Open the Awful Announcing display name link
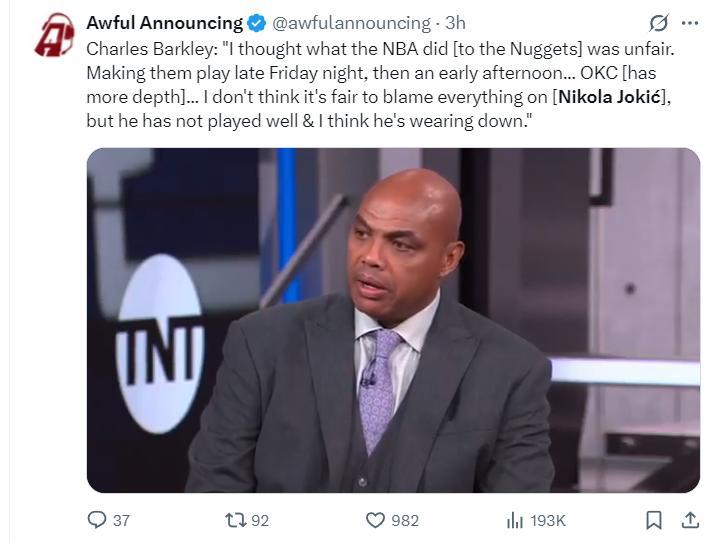This screenshot has width=716, height=543. coord(164,22)
